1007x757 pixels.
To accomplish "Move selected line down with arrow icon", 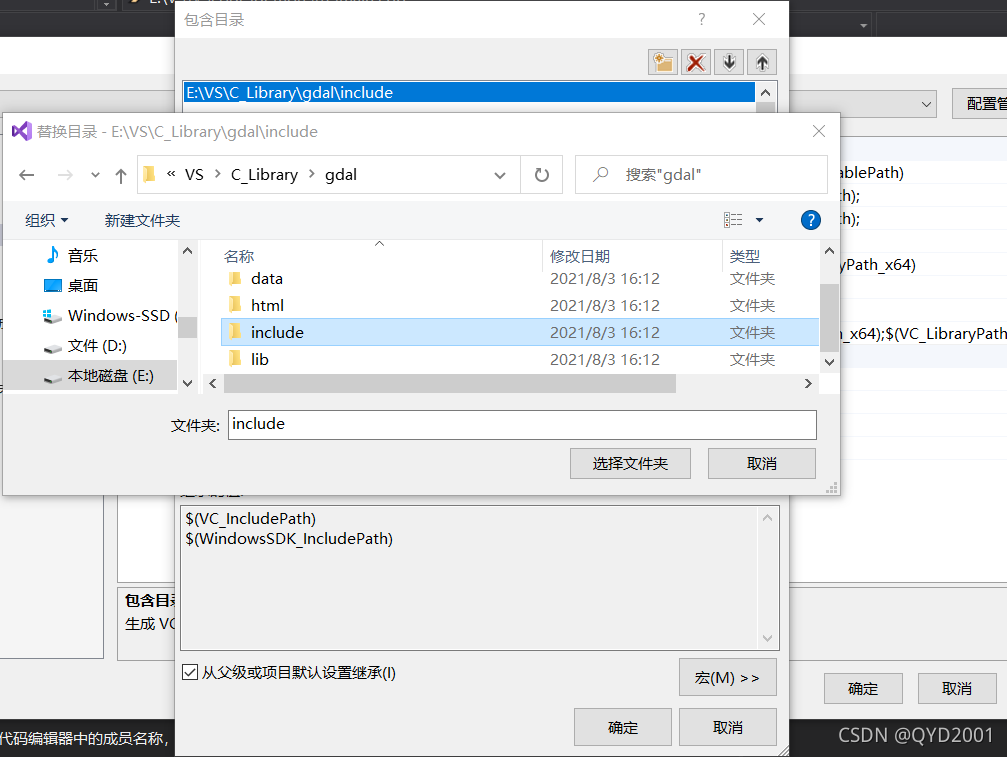I will 729,62.
